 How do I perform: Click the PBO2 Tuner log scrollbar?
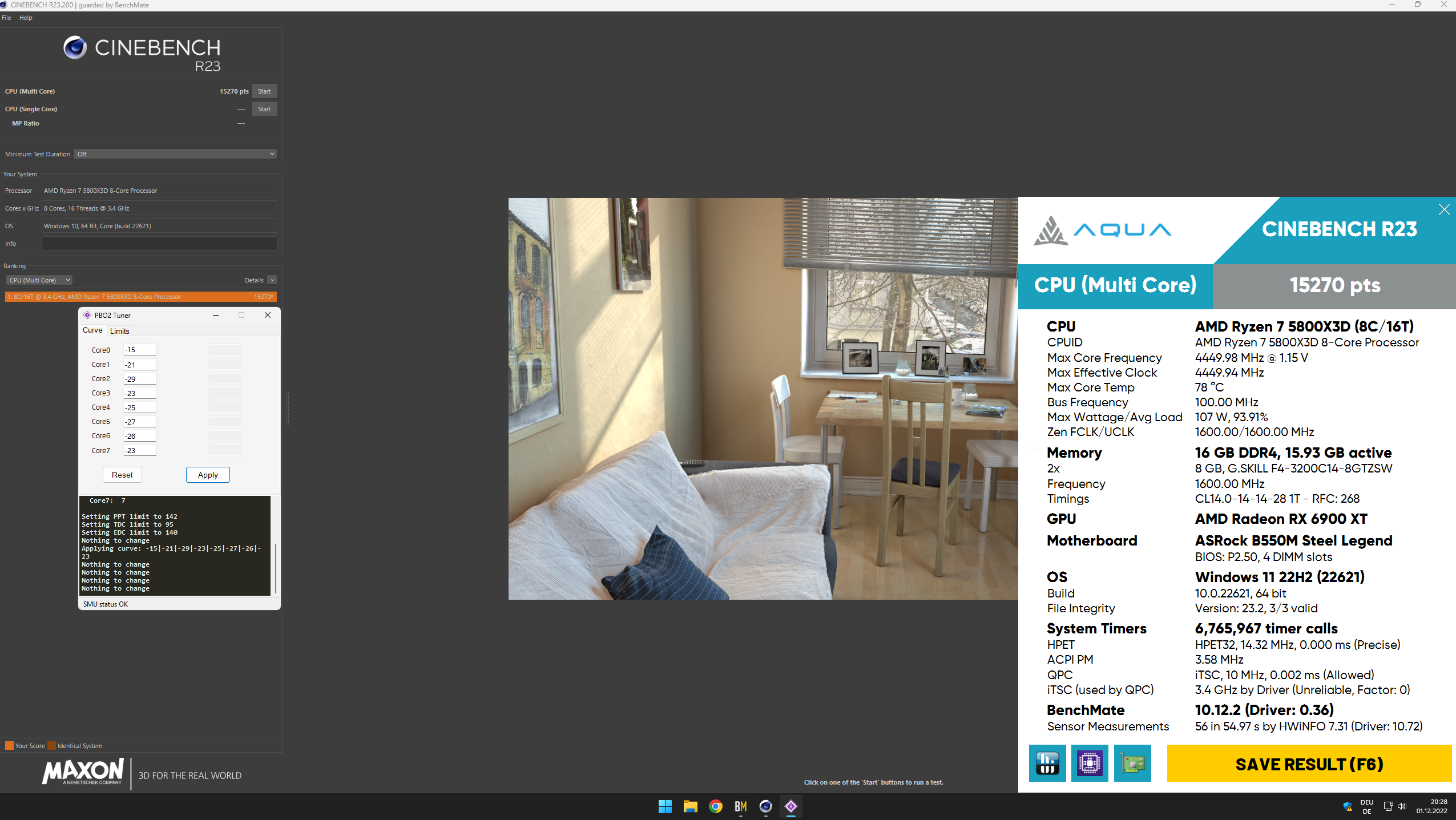coord(275,568)
